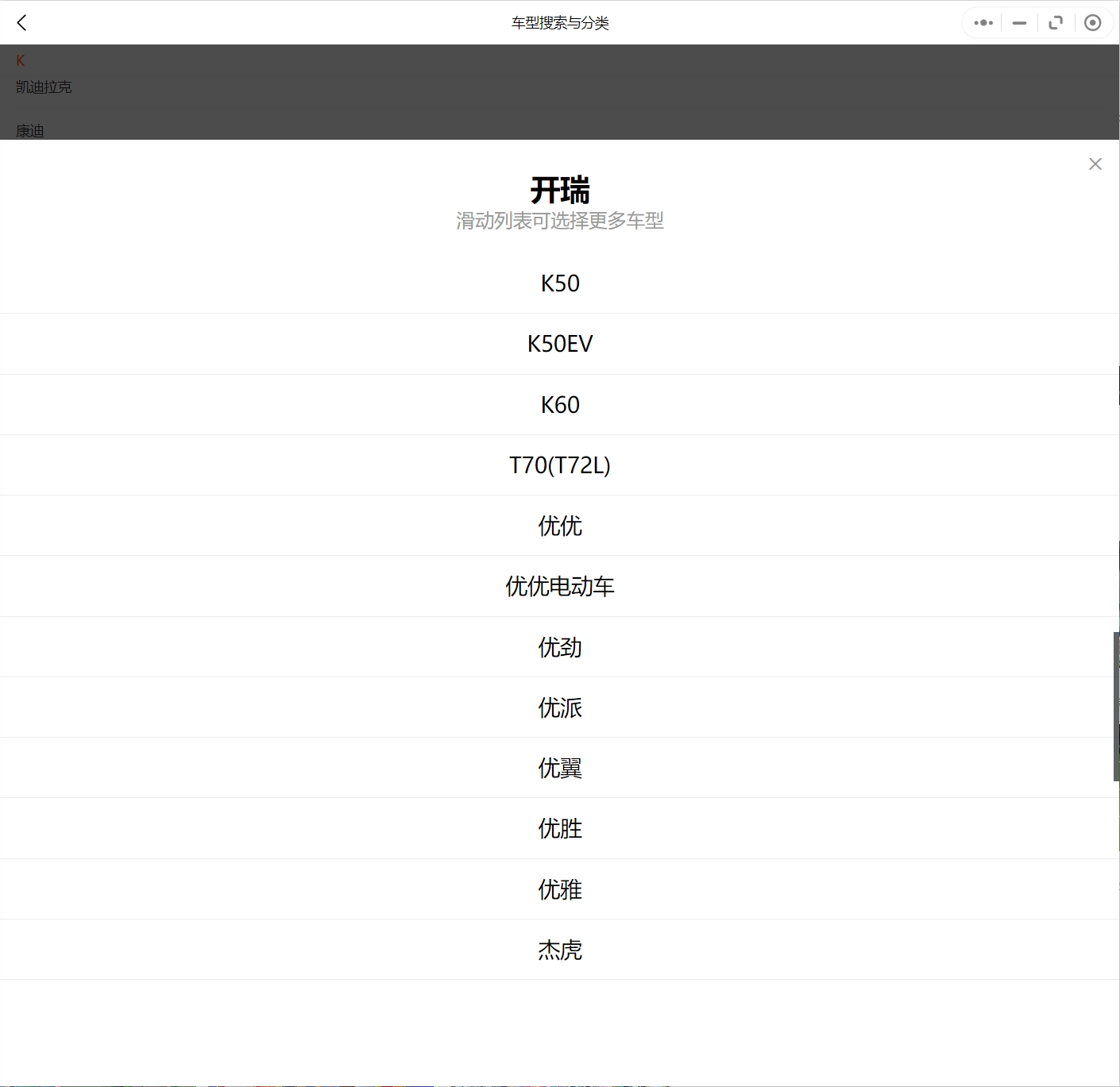Select the 优优 model

tap(560, 526)
